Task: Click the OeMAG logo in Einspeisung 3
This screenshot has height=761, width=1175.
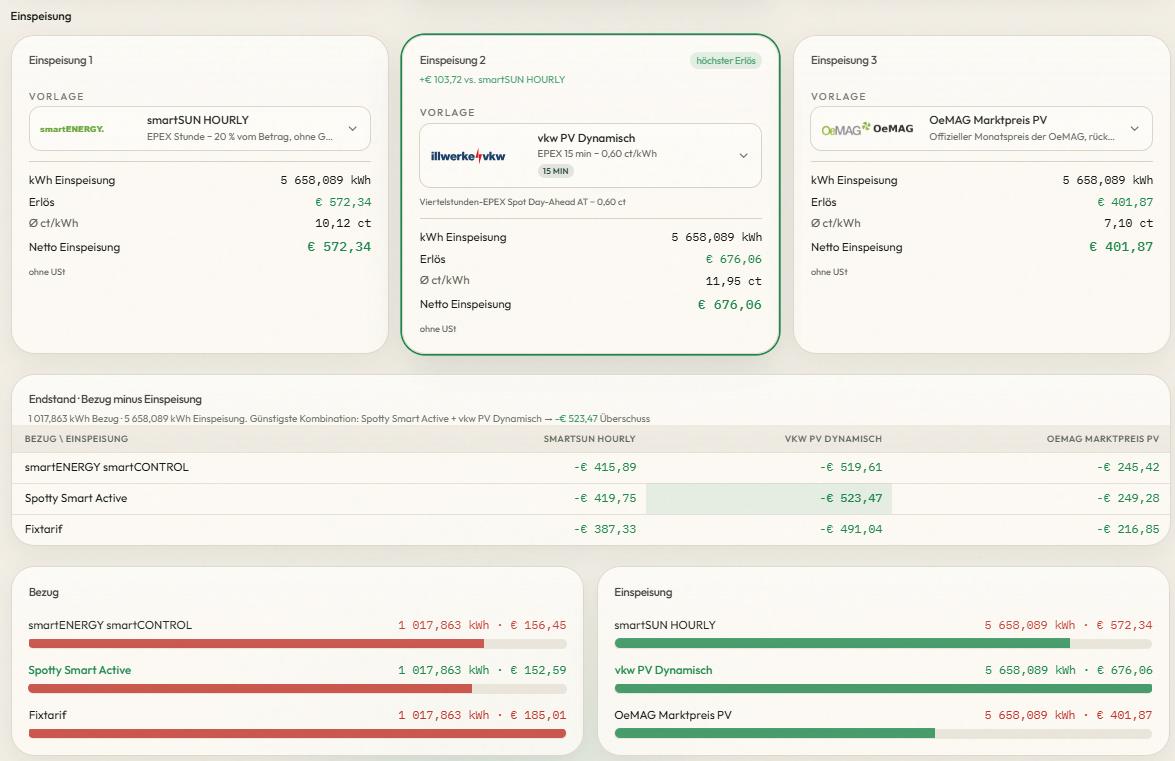Action: click(867, 129)
